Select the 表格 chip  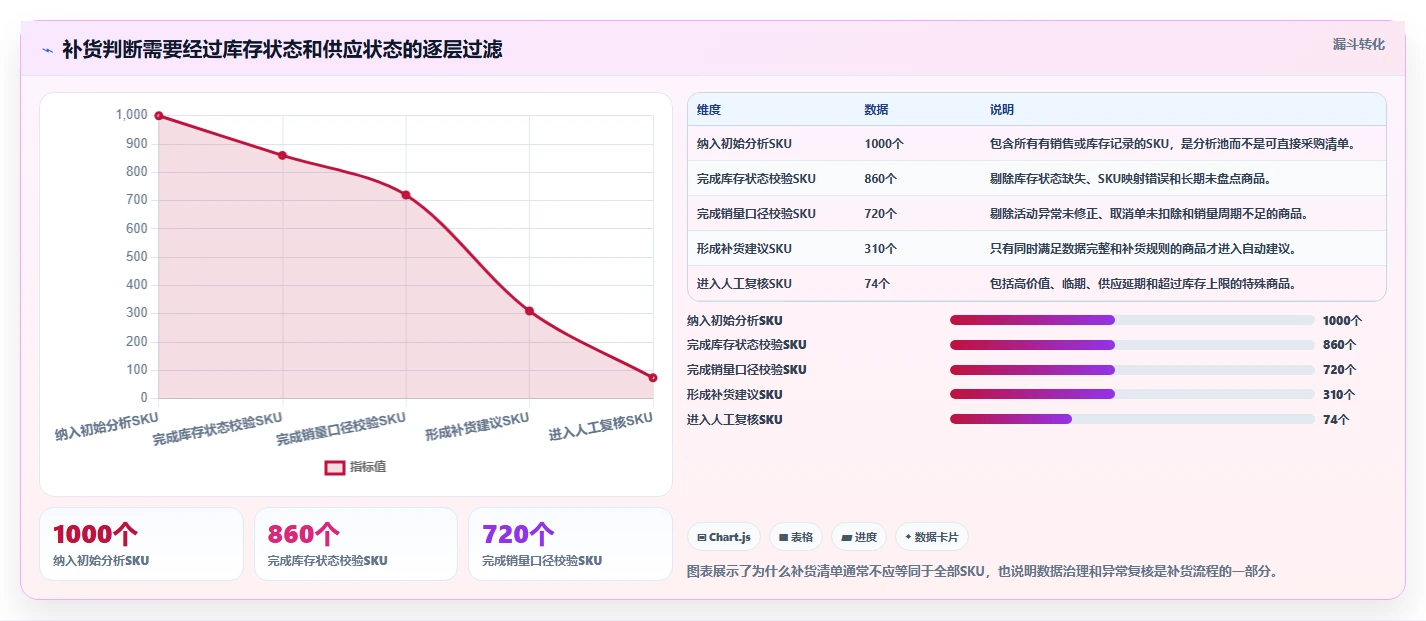coord(796,537)
